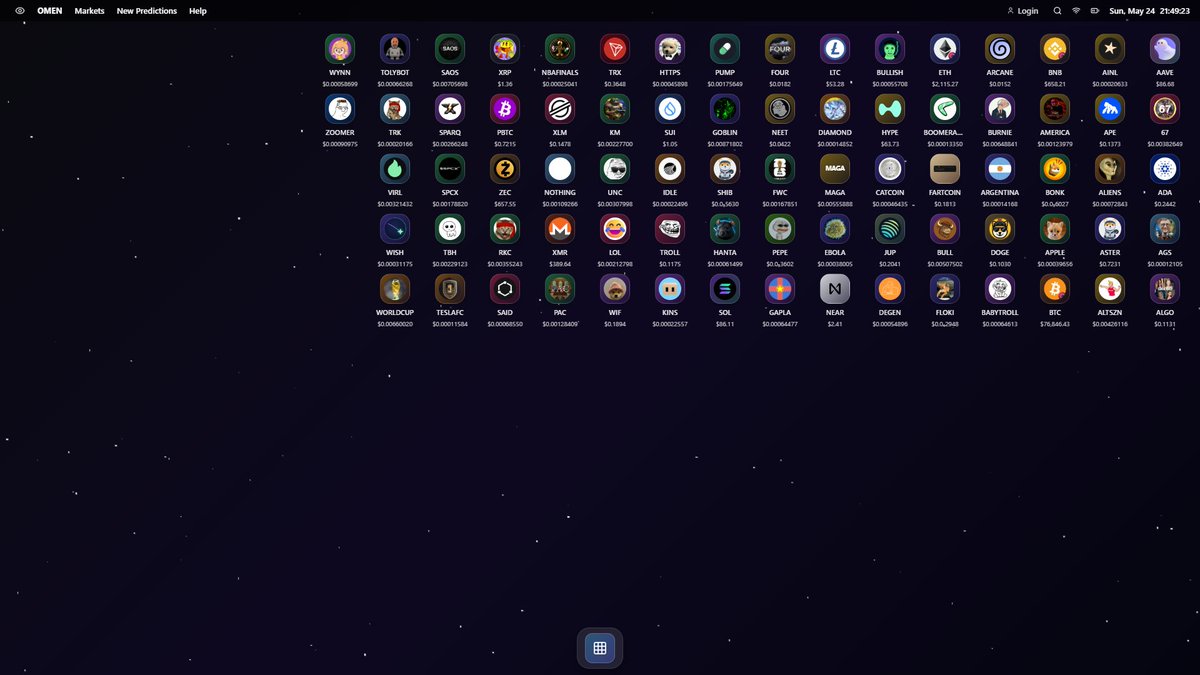Click the LTC price $53.28
1200x675 pixels.
(x=835, y=84)
